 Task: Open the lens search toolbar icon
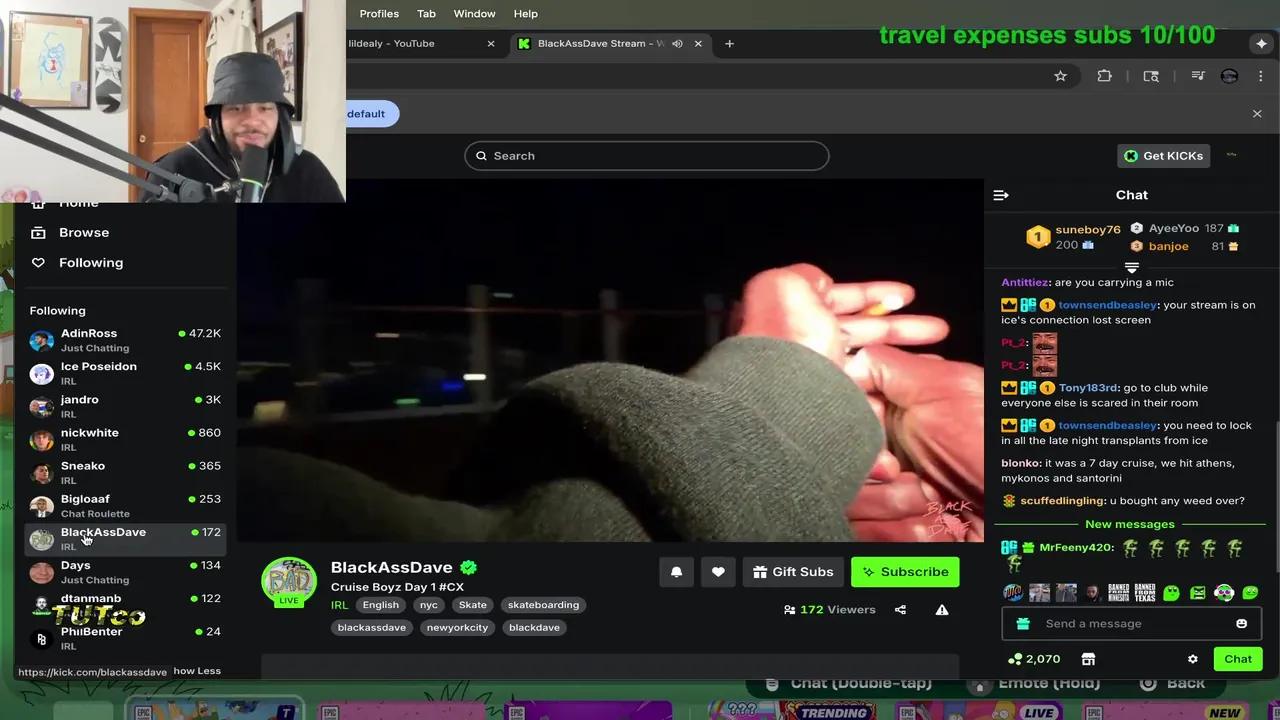(1151, 76)
